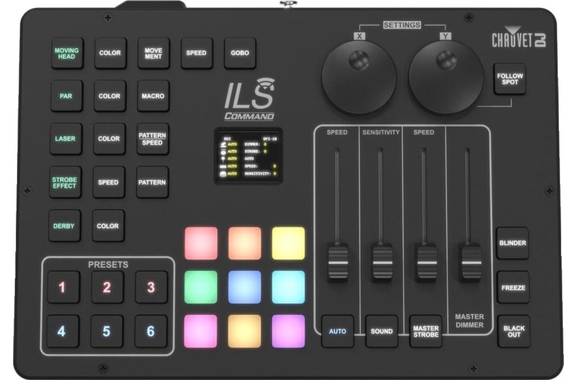The height and width of the screenshot is (380, 576).
Task: Tap the SPEED button in the Strobe Effect row
Action: point(108,183)
